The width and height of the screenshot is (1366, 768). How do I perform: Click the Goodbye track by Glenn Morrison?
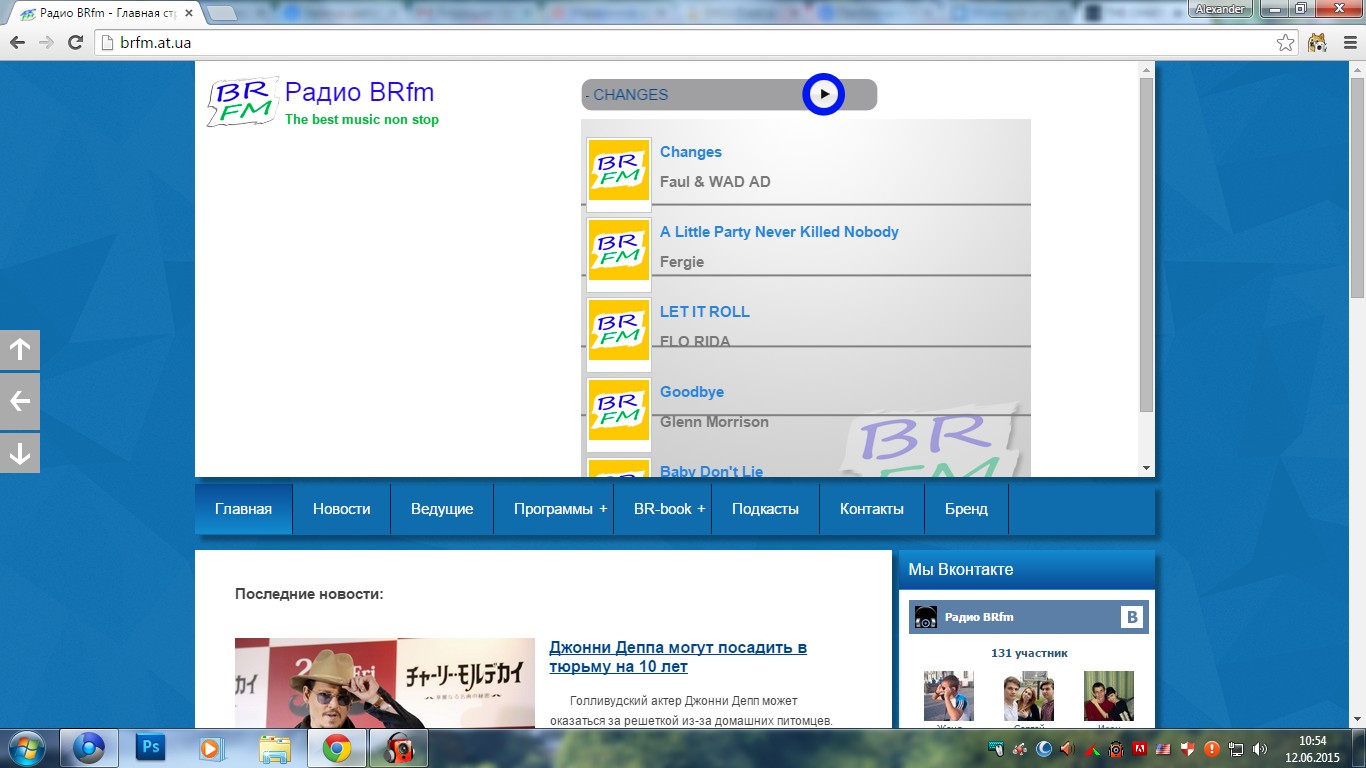tap(691, 392)
